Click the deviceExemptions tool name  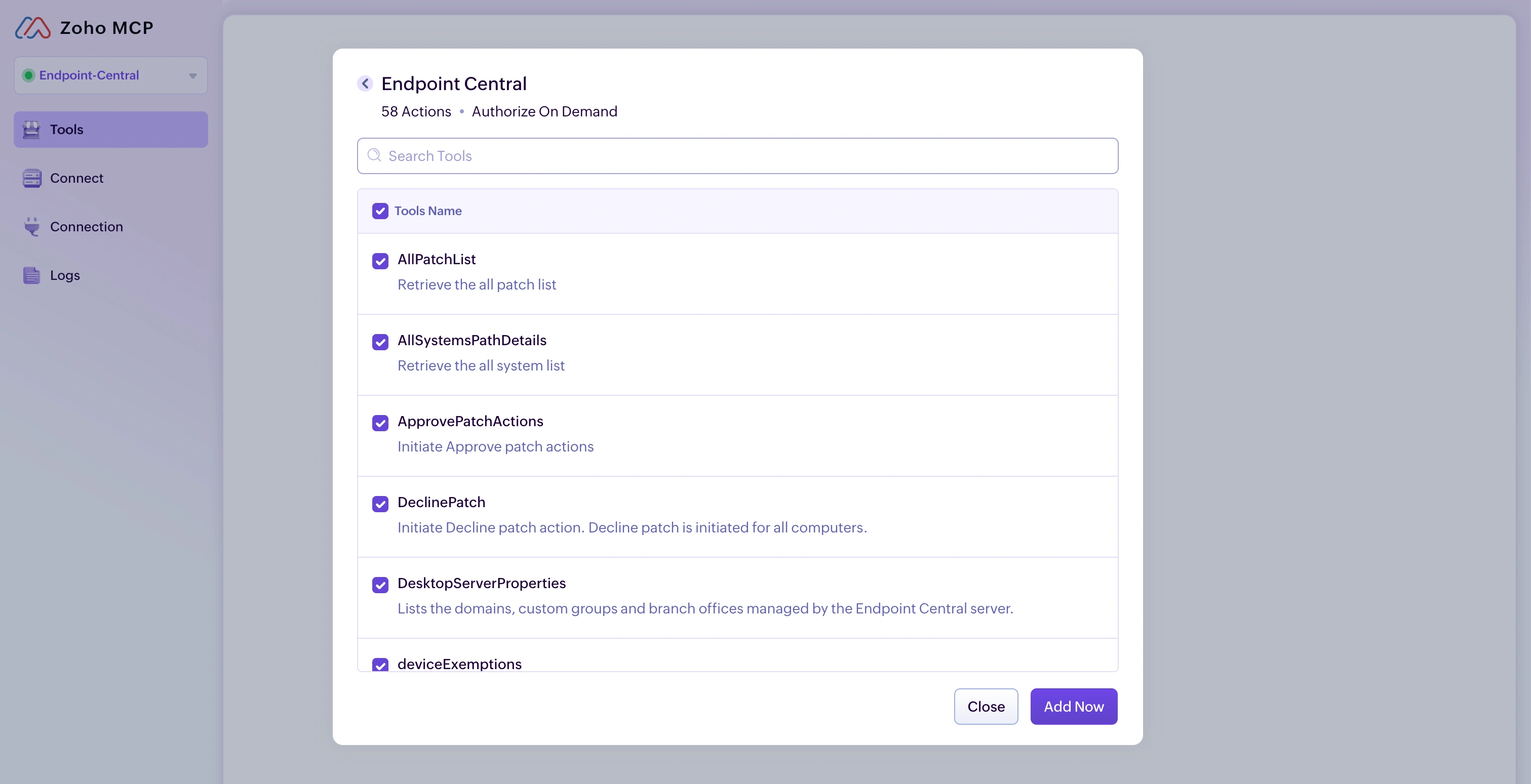pos(459,664)
